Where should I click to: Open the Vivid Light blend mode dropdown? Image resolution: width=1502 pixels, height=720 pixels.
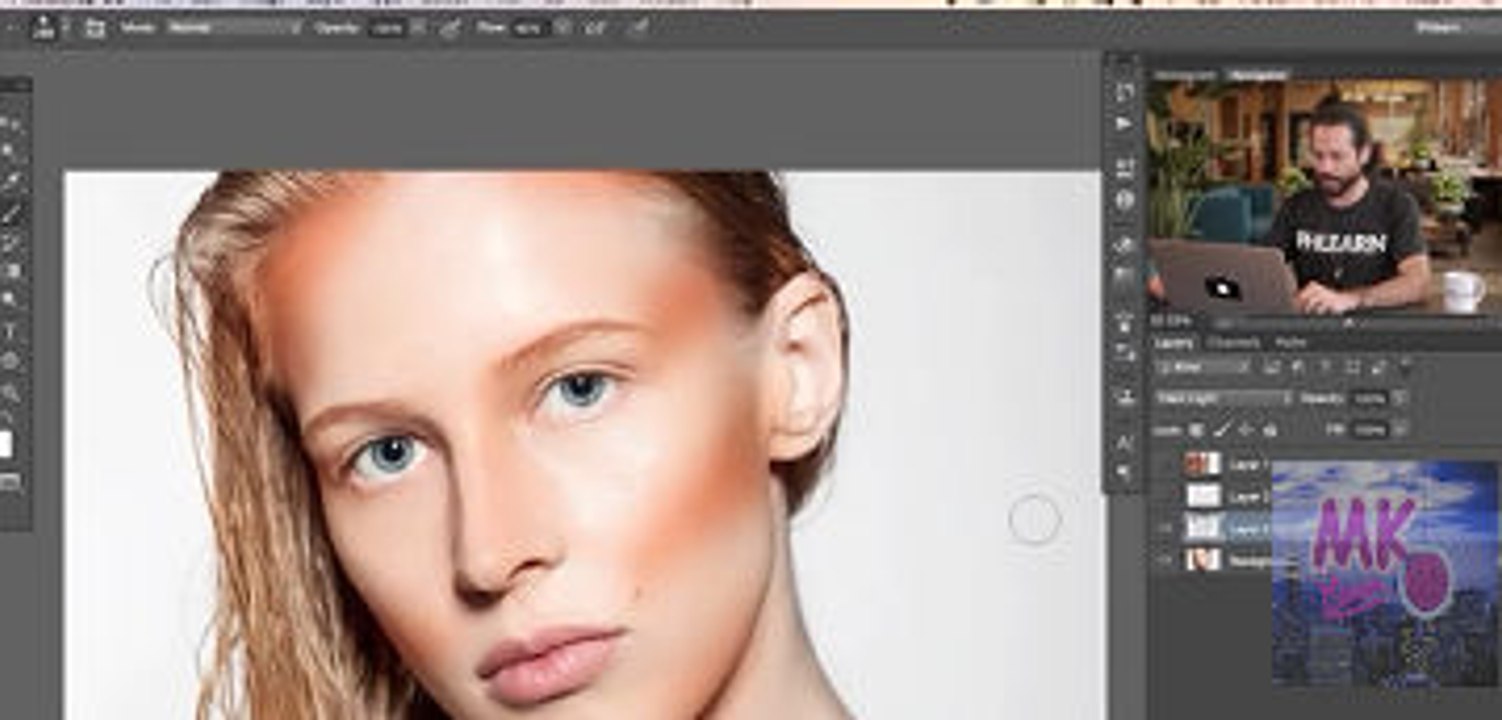coord(1224,398)
